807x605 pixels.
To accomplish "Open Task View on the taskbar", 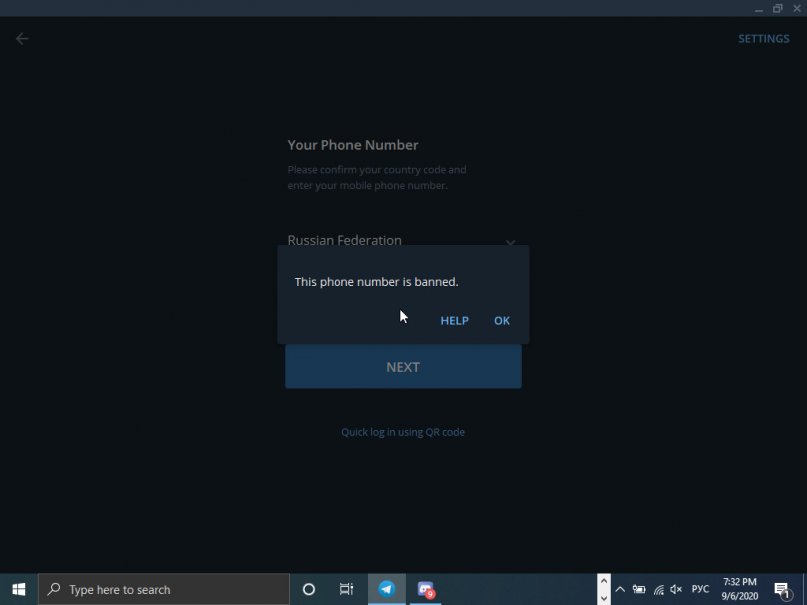I will 346,589.
